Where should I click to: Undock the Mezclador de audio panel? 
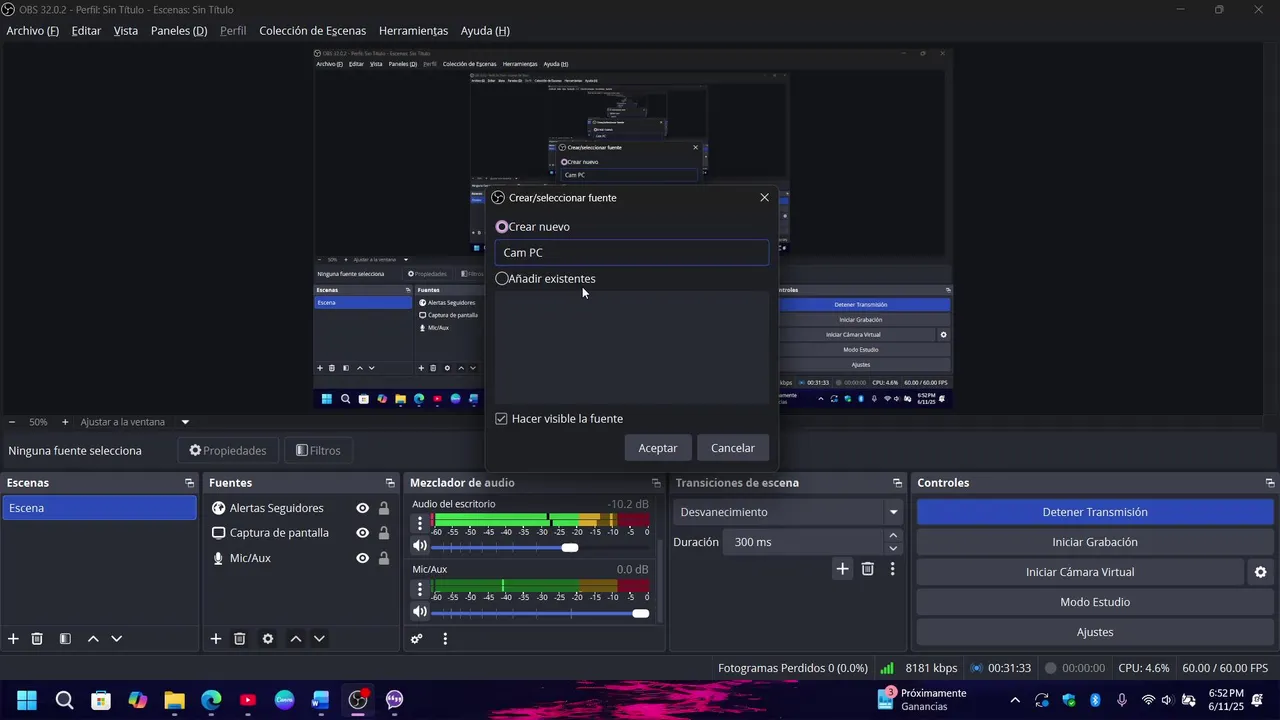[x=656, y=483]
